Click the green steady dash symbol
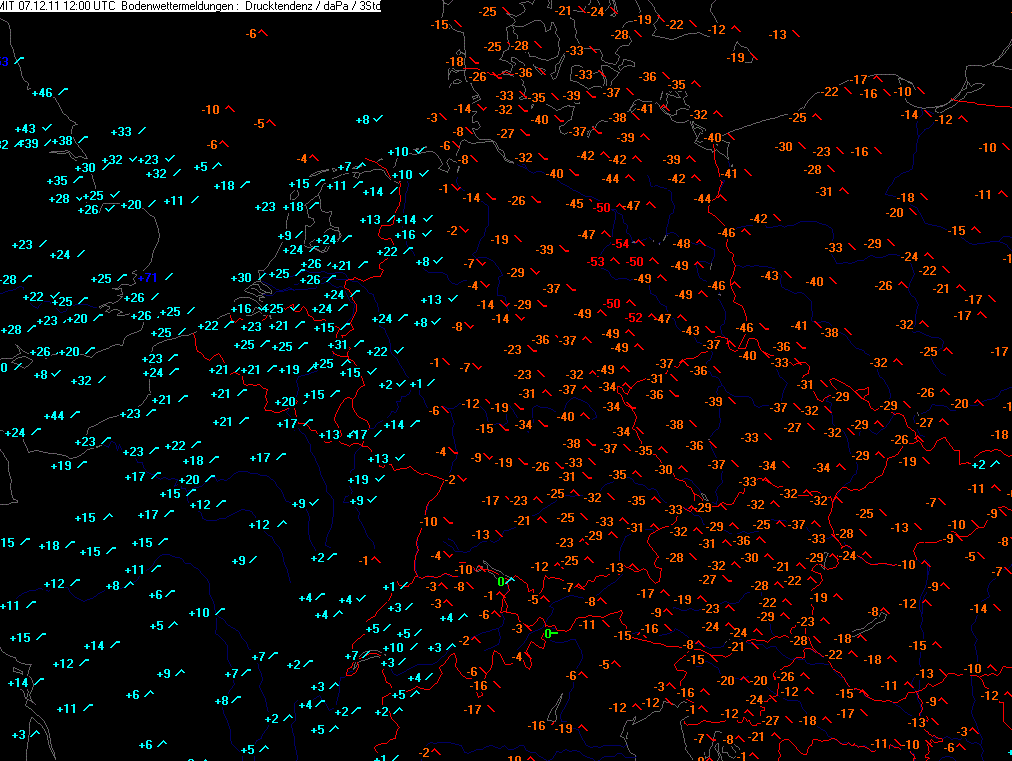Image resolution: width=1012 pixels, height=761 pixels. [x=557, y=633]
